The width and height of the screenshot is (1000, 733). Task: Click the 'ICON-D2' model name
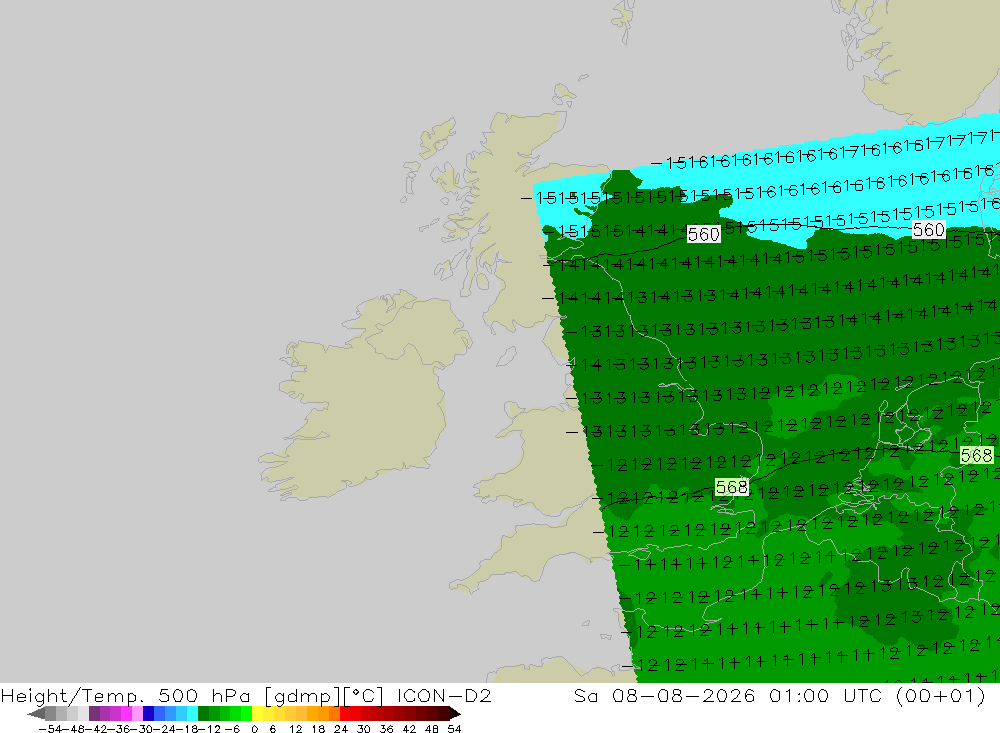coord(444,696)
